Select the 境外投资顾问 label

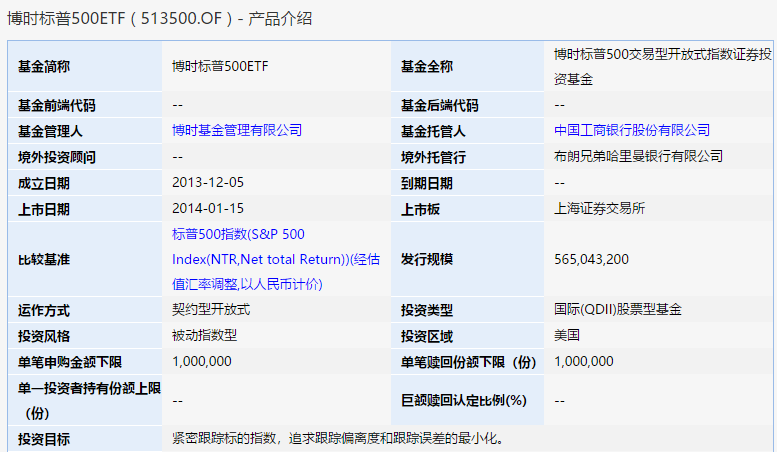57,158
